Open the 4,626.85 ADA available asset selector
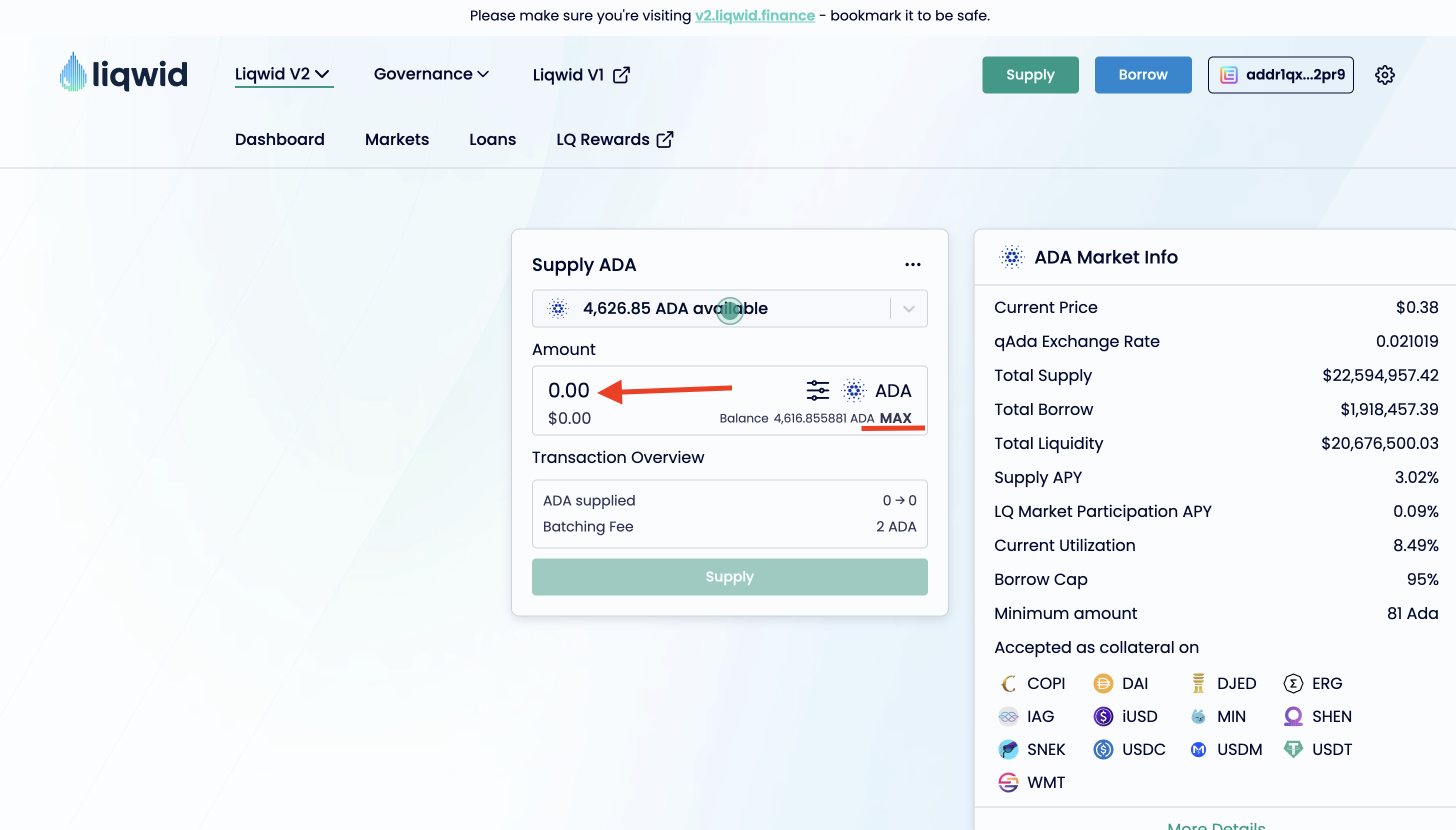The height and width of the screenshot is (830, 1456). point(729,308)
